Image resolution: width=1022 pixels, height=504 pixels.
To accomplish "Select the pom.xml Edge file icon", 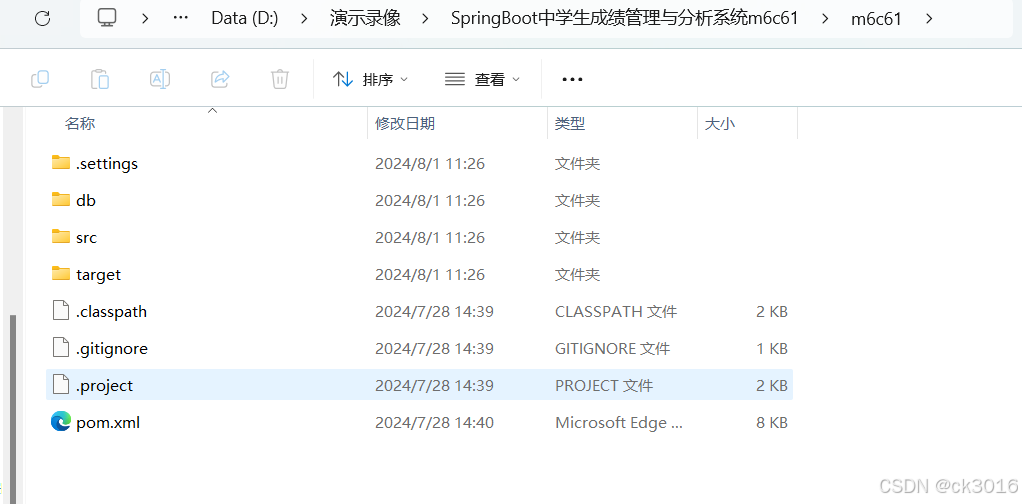I will [x=61, y=422].
